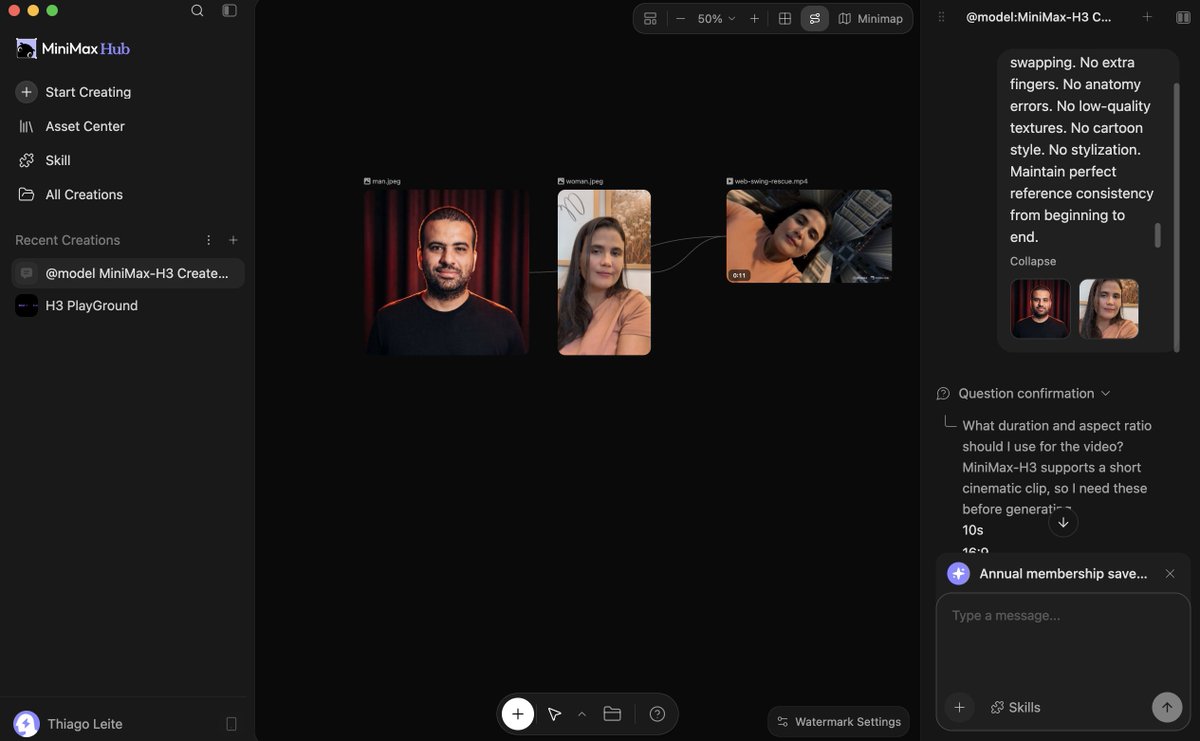
Task: Open the woman reference thumbnail in the chat
Action: click(1109, 308)
